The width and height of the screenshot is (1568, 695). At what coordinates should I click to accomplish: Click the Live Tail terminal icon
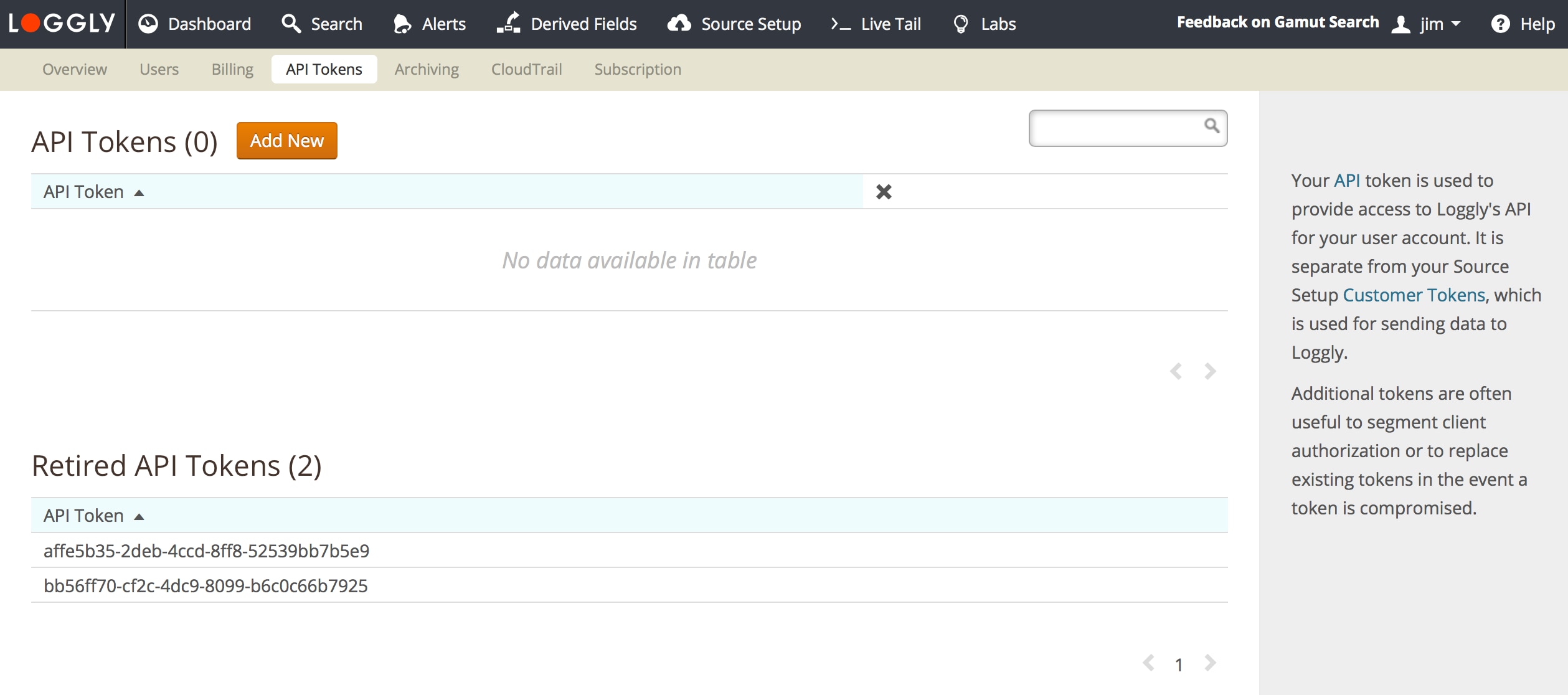(x=841, y=24)
